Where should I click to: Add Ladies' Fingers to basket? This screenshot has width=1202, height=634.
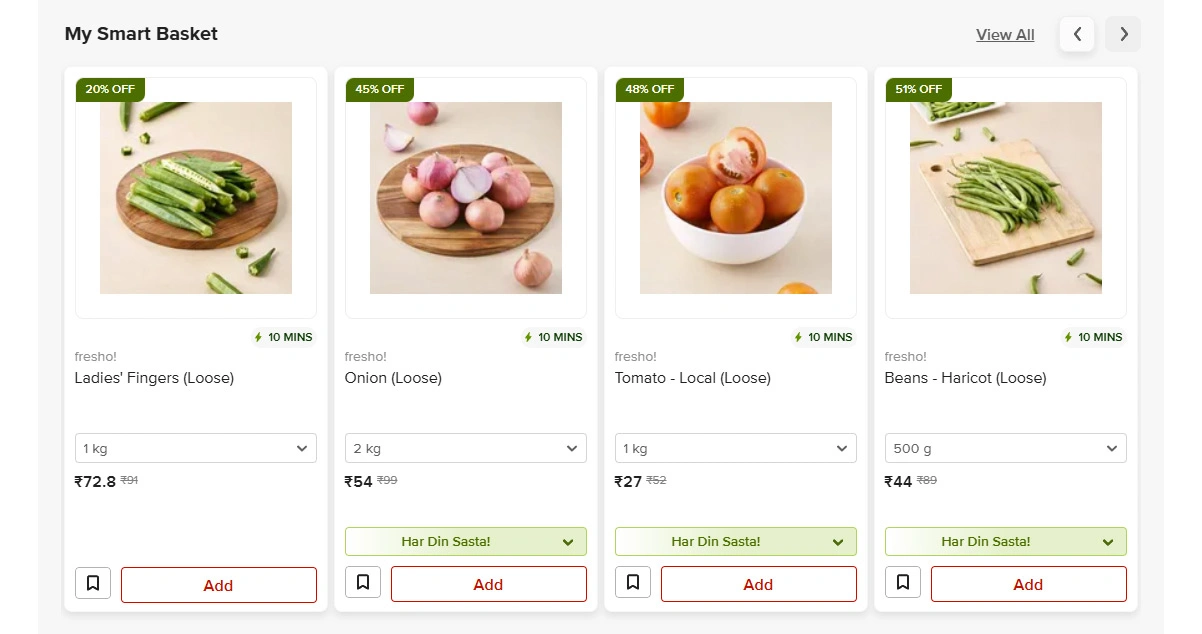click(x=218, y=585)
